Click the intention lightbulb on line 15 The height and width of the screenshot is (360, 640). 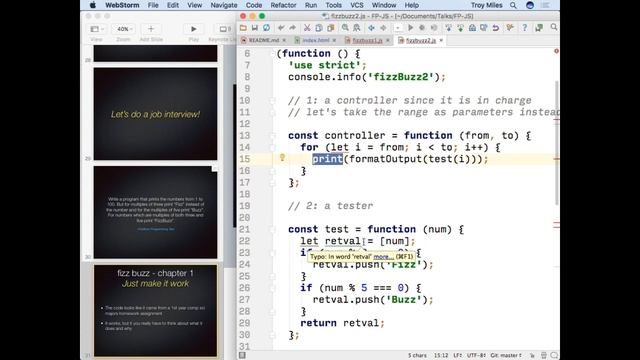[282, 157]
